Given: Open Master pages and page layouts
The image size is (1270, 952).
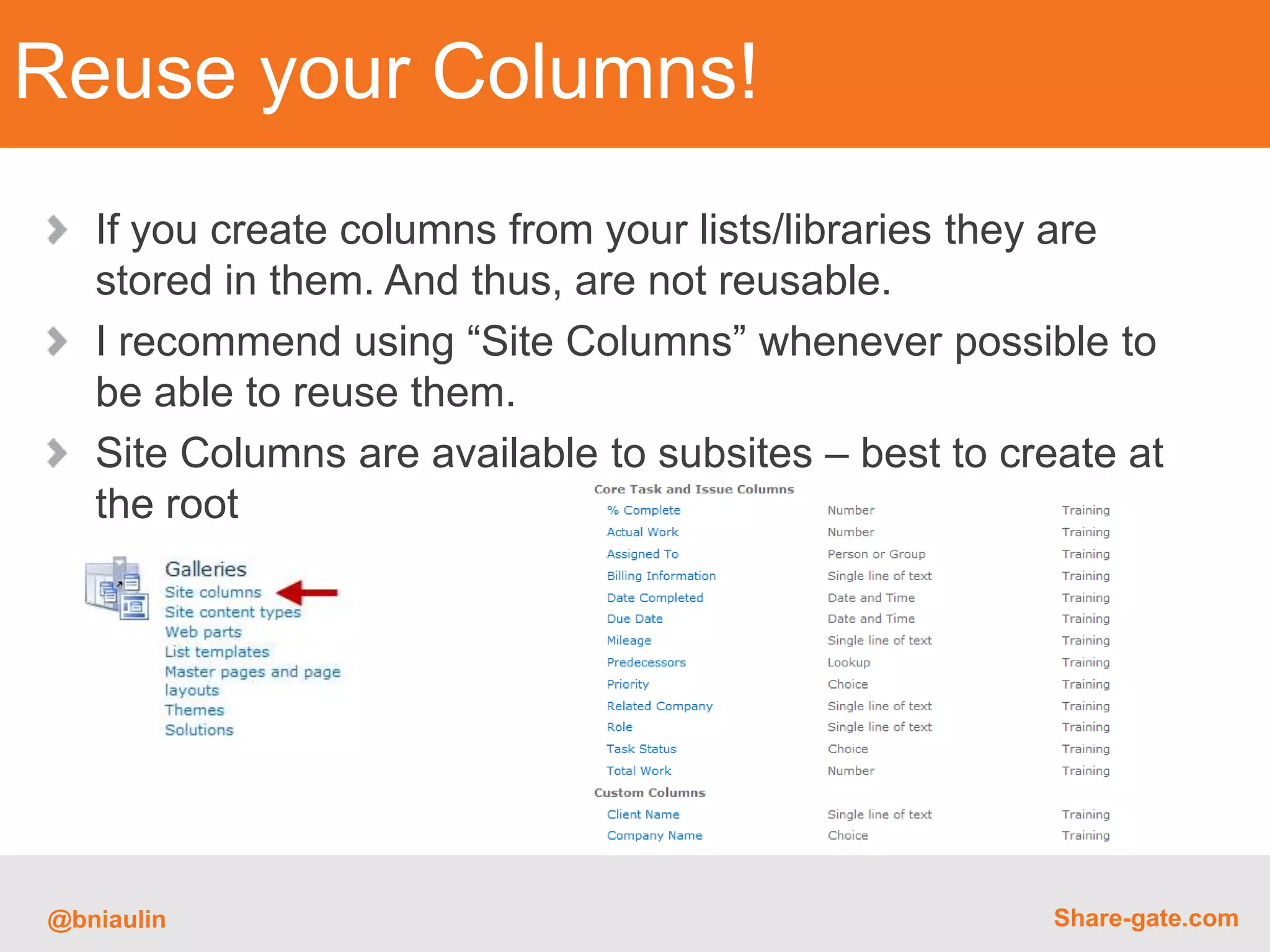Looking at the screenshot, I should click(252, 672).
